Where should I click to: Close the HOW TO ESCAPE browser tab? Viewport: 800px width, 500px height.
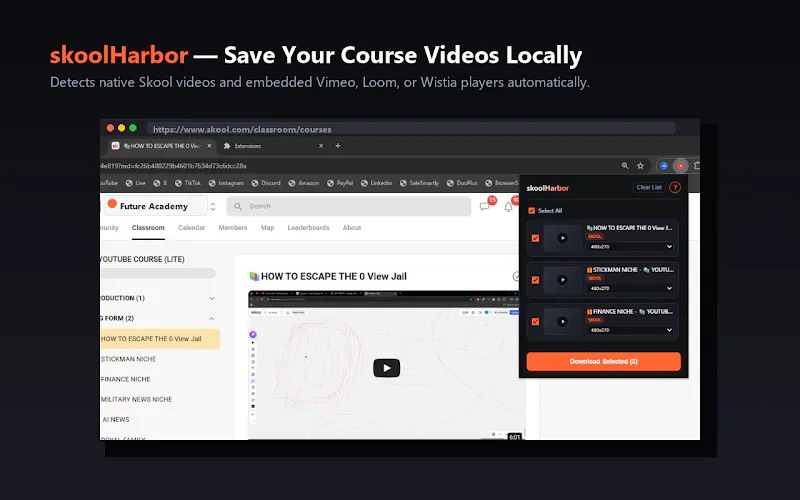pyautogui.click(x=209, y=146)
